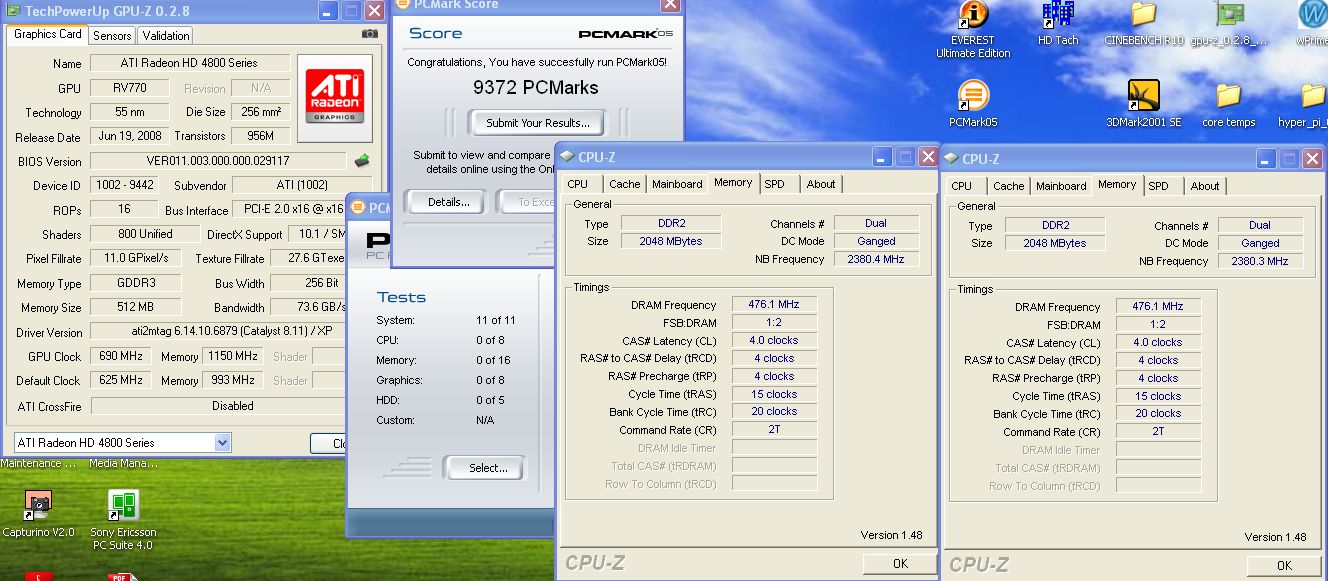Click the GPU-Z Name field ATI Radeon HD 4800
Image resolution: width=1328 pixels, height=581 pixels.
point(189,63)
